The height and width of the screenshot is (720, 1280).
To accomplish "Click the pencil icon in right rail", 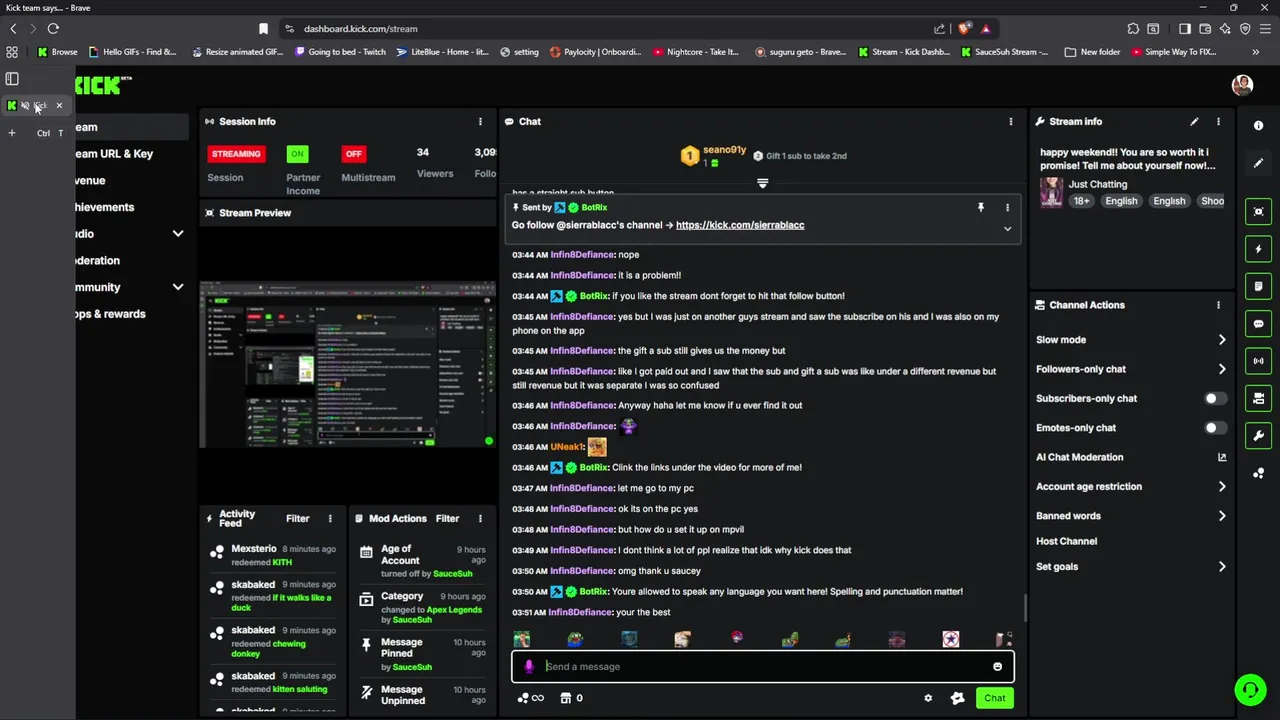I will tap(1258, 162).
